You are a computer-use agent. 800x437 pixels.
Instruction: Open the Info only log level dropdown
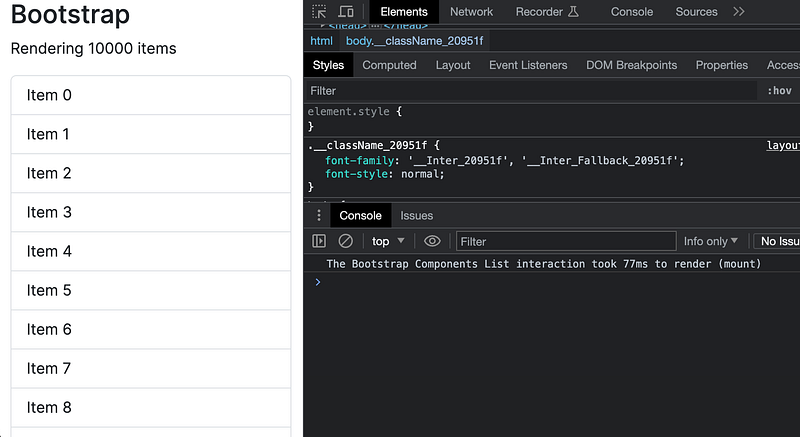pos(711,241)
